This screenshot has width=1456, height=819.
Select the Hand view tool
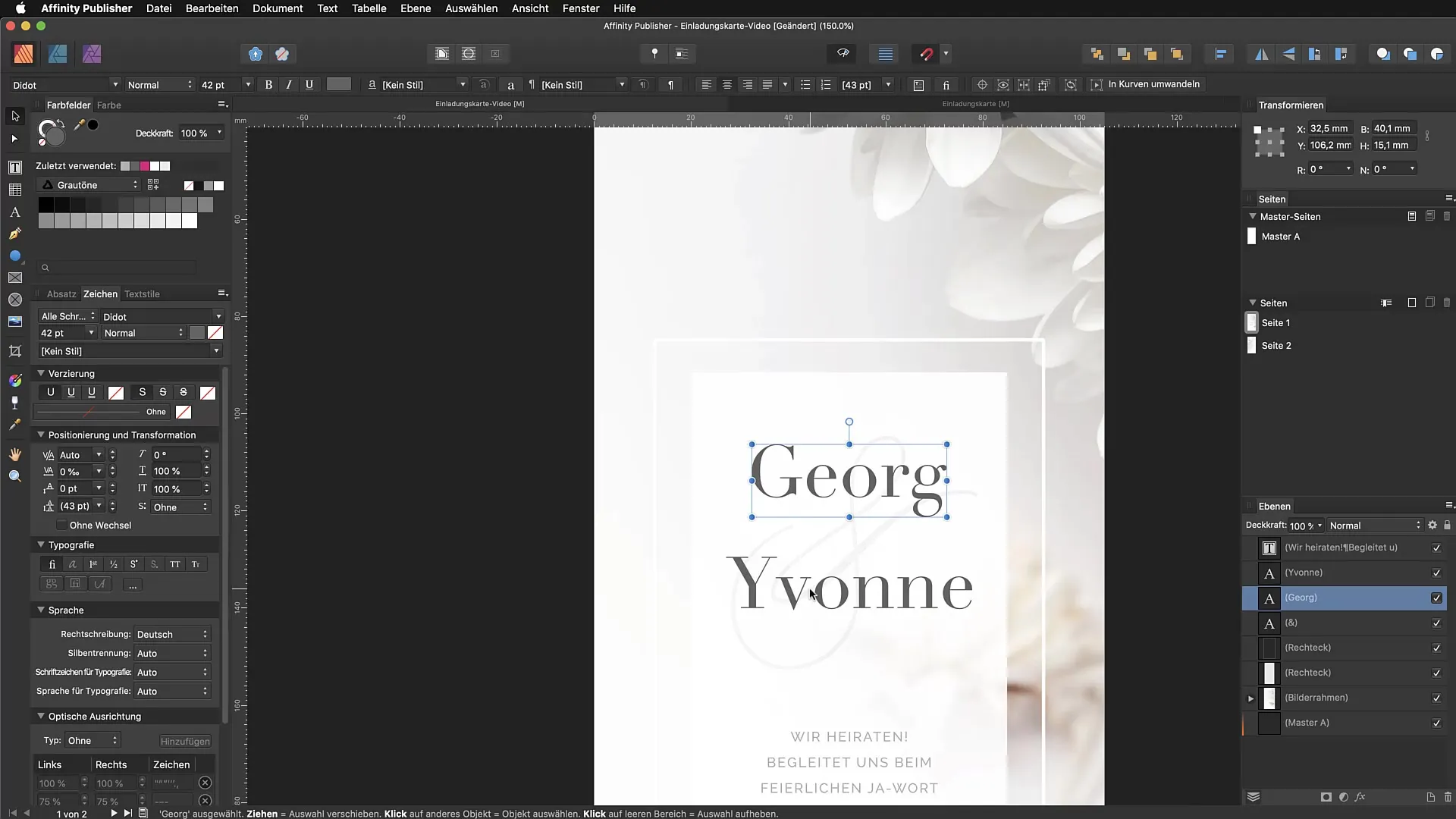(x=15, y=454)
